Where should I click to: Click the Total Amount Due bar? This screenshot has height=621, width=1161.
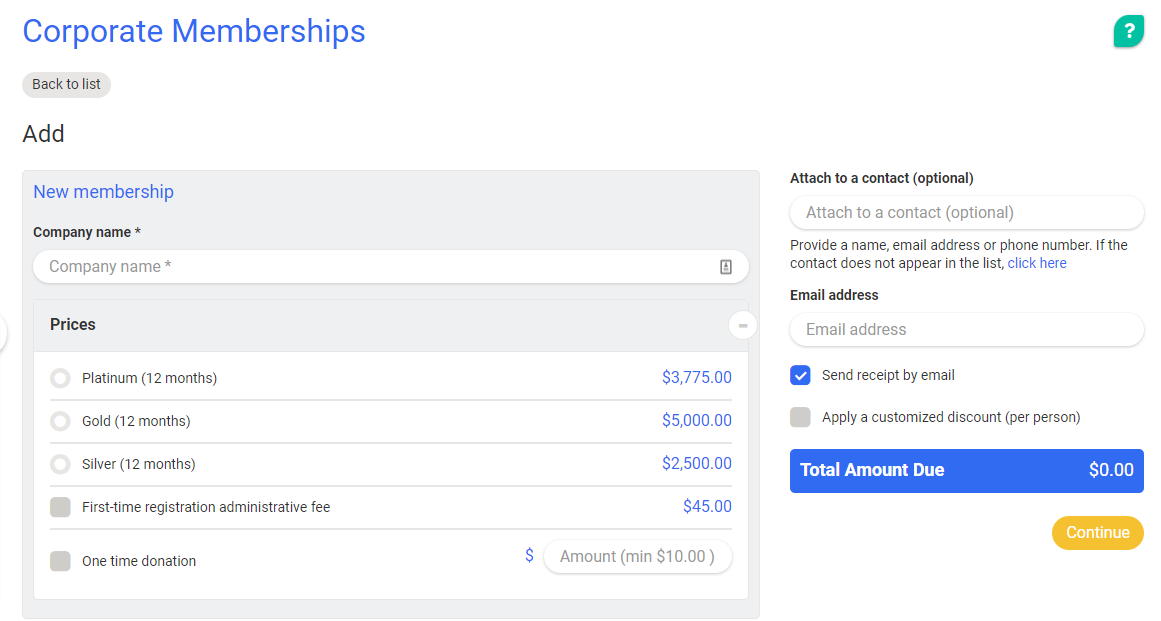click(966, 470)
